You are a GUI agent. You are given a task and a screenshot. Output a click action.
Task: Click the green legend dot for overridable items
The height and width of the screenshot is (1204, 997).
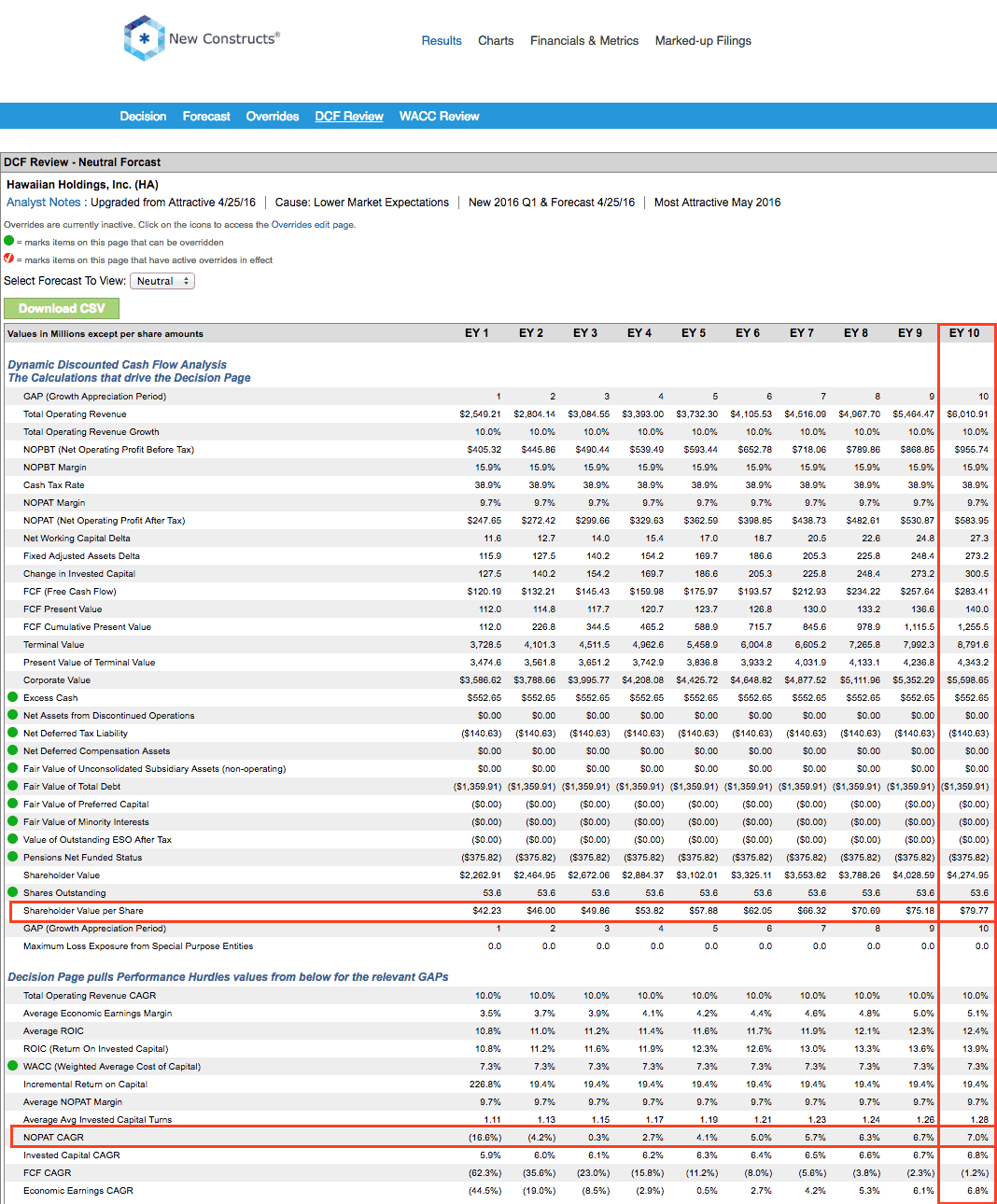tap(9, 241)
